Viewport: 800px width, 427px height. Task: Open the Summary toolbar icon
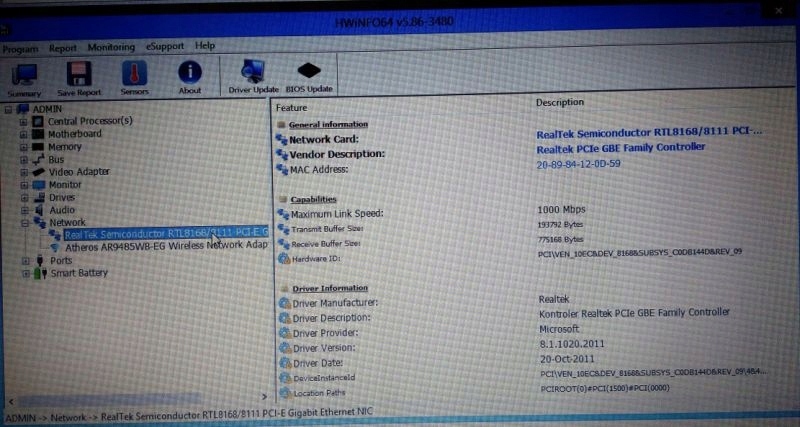click(24, 80)
